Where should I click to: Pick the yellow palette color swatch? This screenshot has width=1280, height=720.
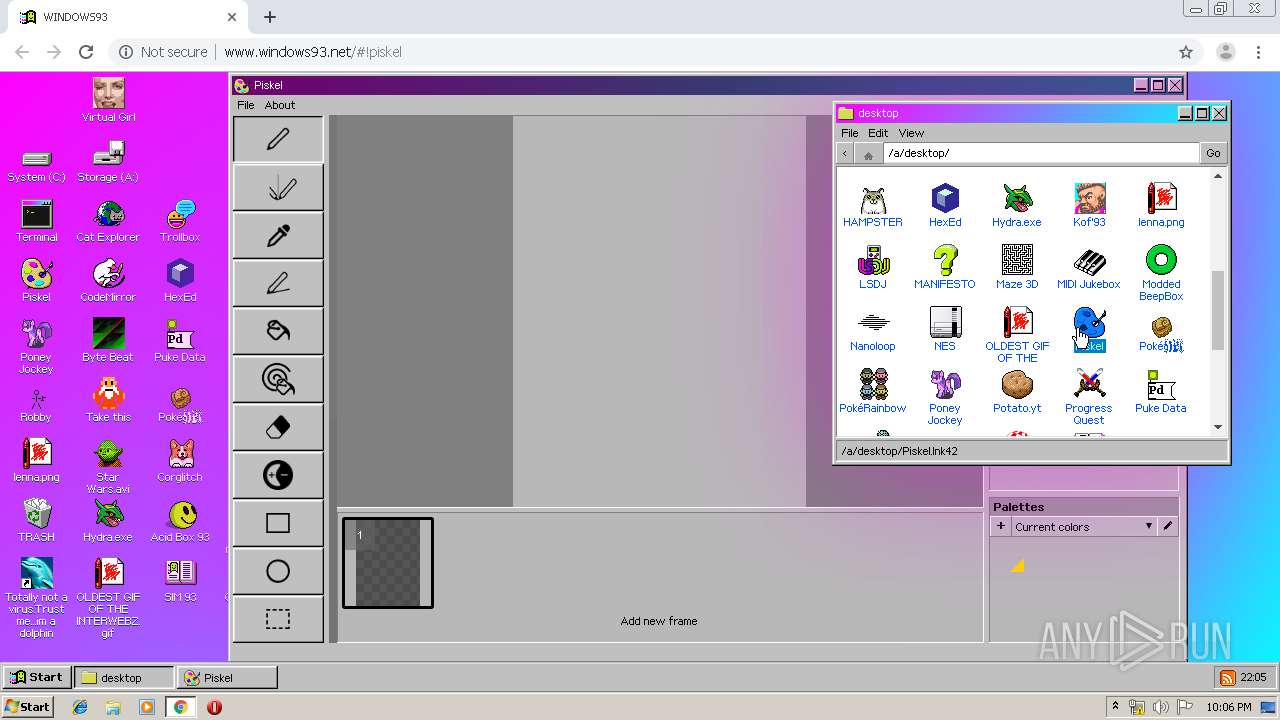[1017, 565]
